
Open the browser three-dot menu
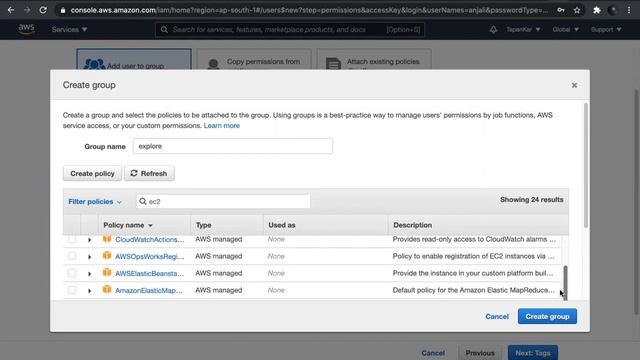629,10
